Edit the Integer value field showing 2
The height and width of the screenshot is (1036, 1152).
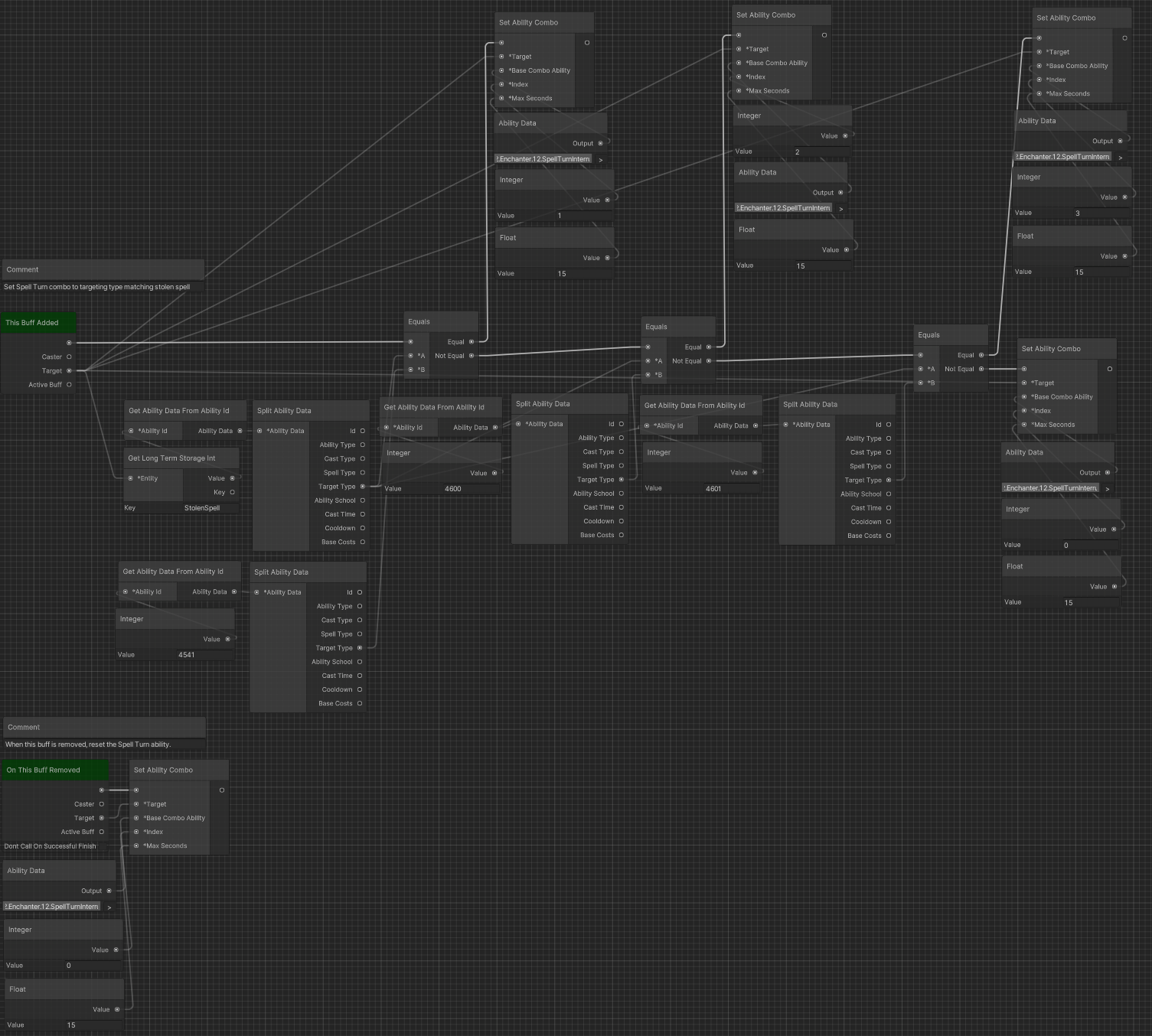coord(797,151)
